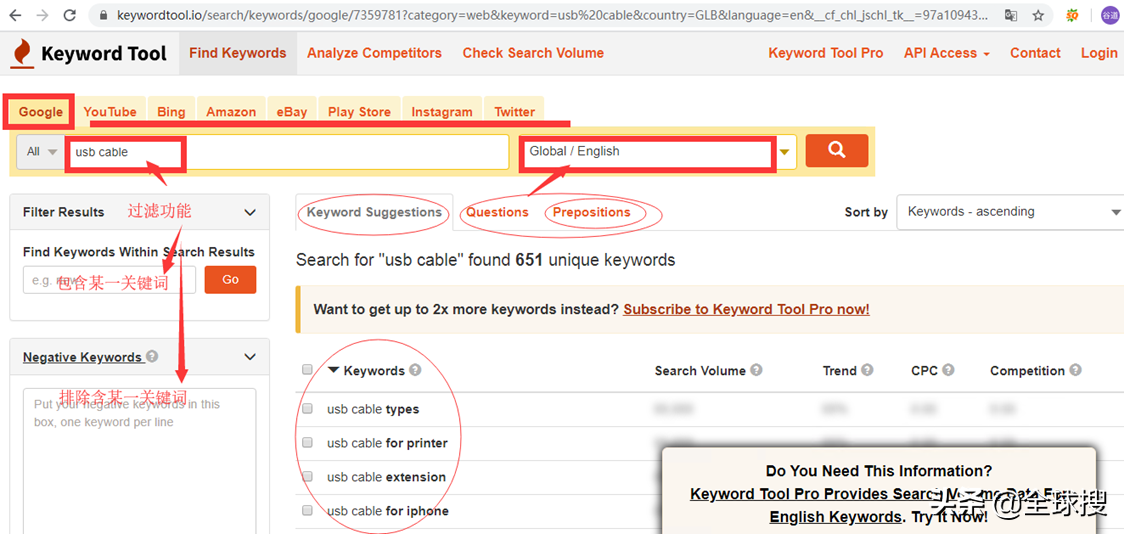Bookmark this page with the star icon

point(1038,14)
